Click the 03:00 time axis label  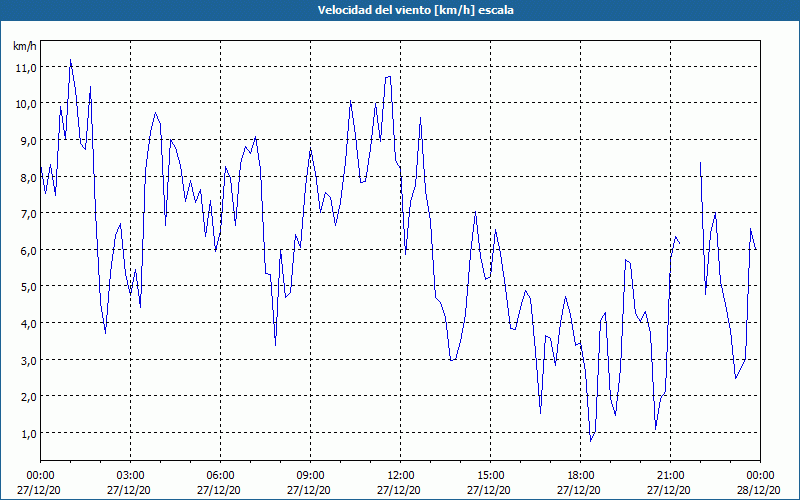[131, 476]
